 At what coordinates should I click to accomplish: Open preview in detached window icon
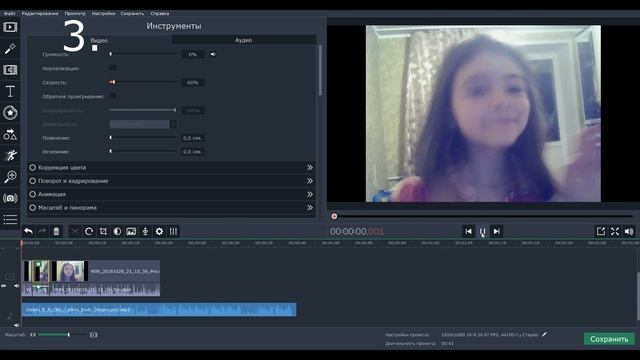click(601, 231)
